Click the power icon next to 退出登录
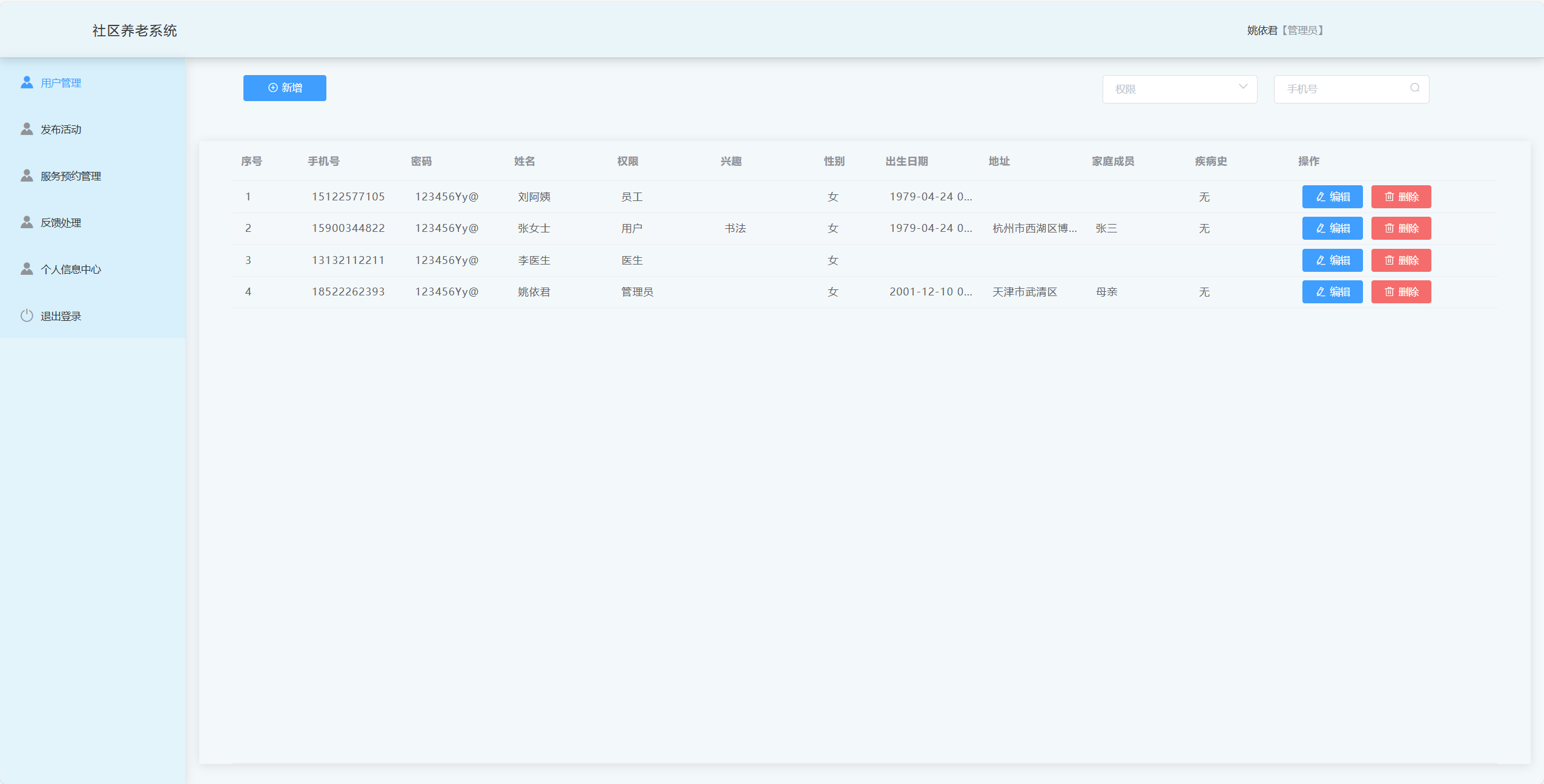 point(27,315)
